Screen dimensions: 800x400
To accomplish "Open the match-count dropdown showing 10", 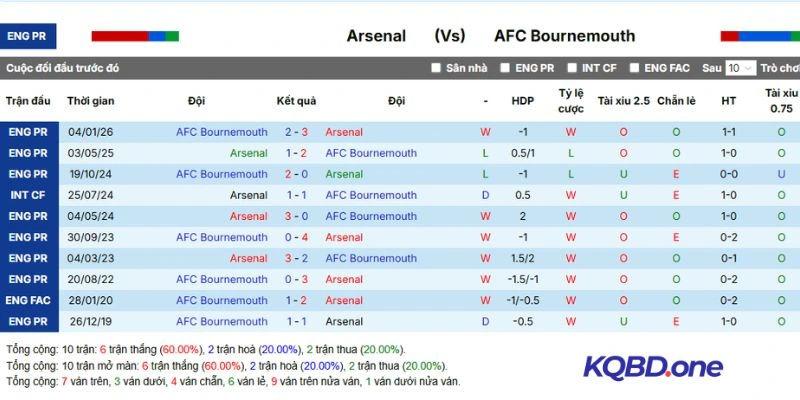I will 741,68.
